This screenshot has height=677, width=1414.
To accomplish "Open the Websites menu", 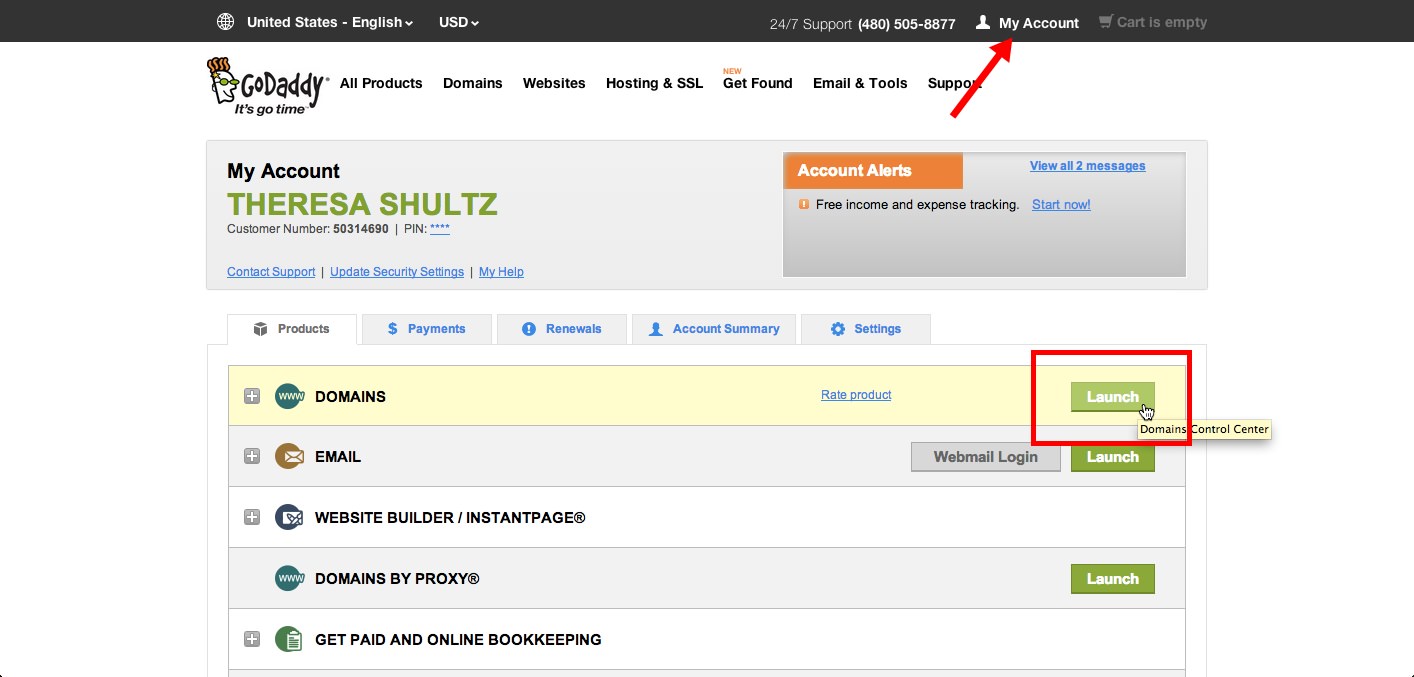I will 554,83.
